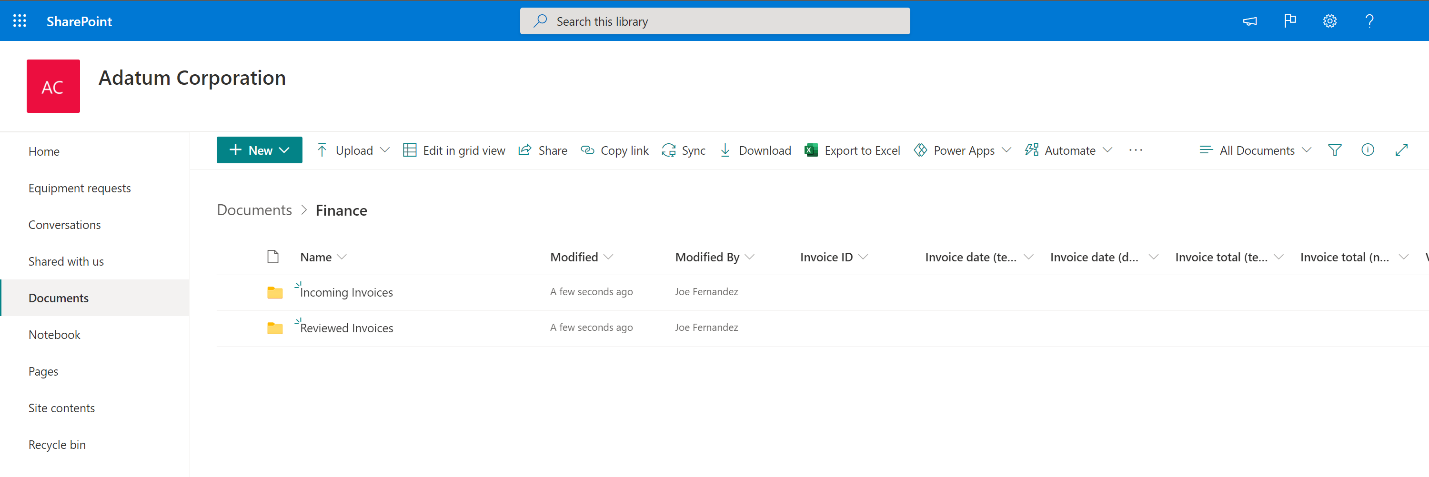Open the Invoice date (te... column menu
The height and width of the screenshot is (477, 1429).
[979, 257]
